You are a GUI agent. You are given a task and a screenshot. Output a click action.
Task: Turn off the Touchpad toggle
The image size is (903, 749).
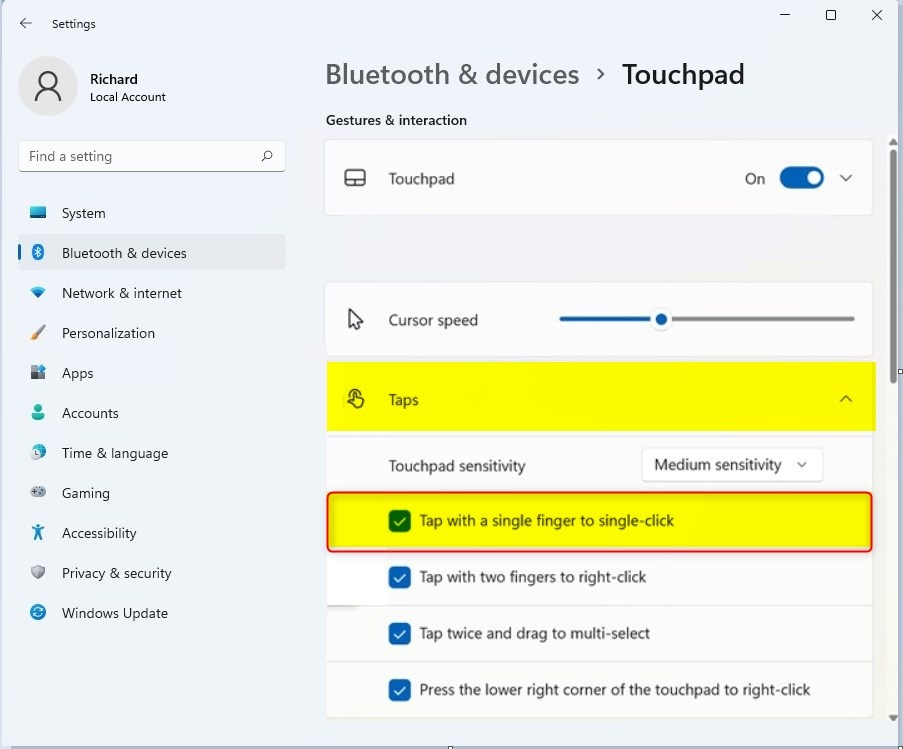pos(801,177)
